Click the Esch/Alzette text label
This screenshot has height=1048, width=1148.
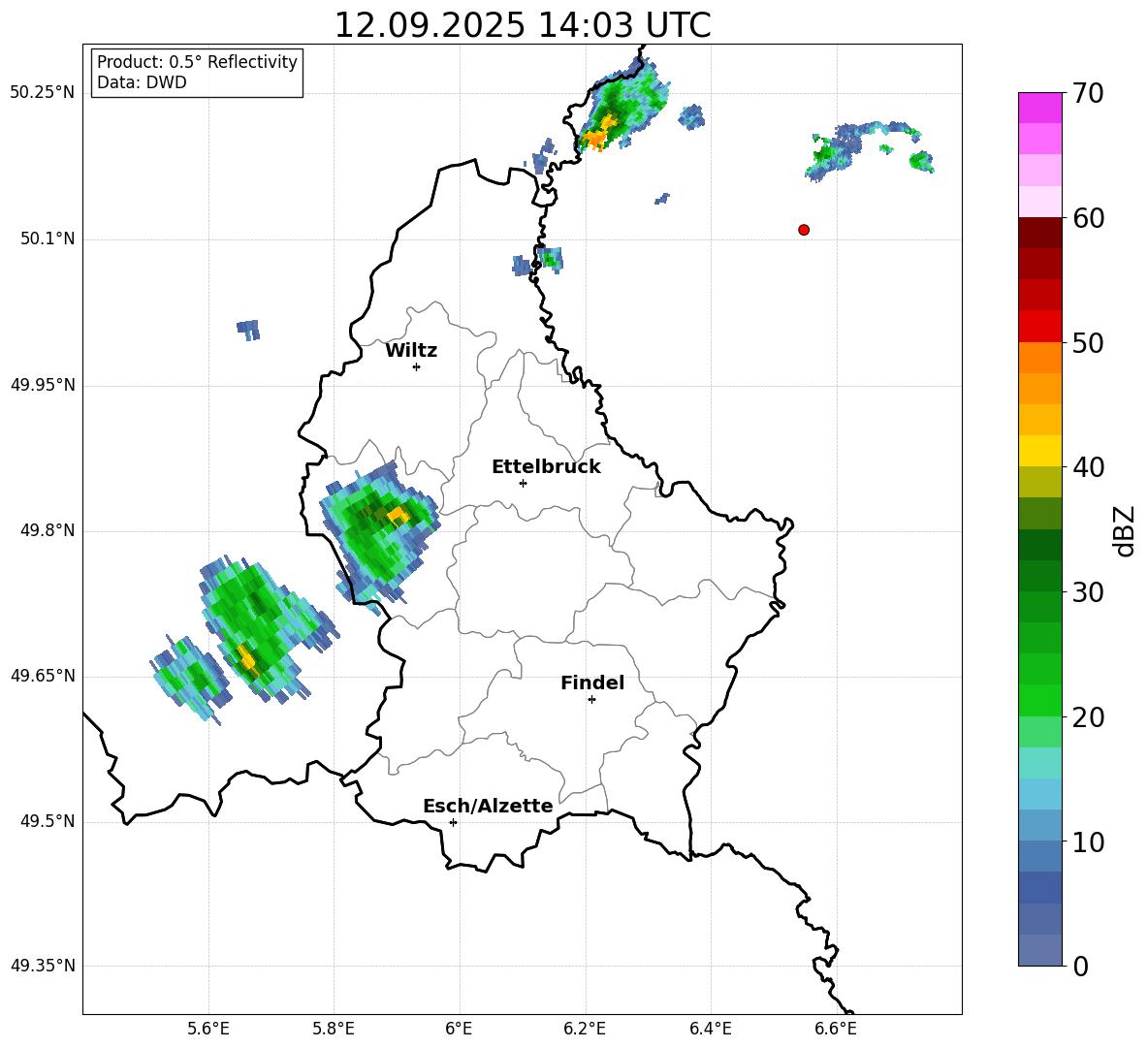pyautogui.click(x=488, y=807)
